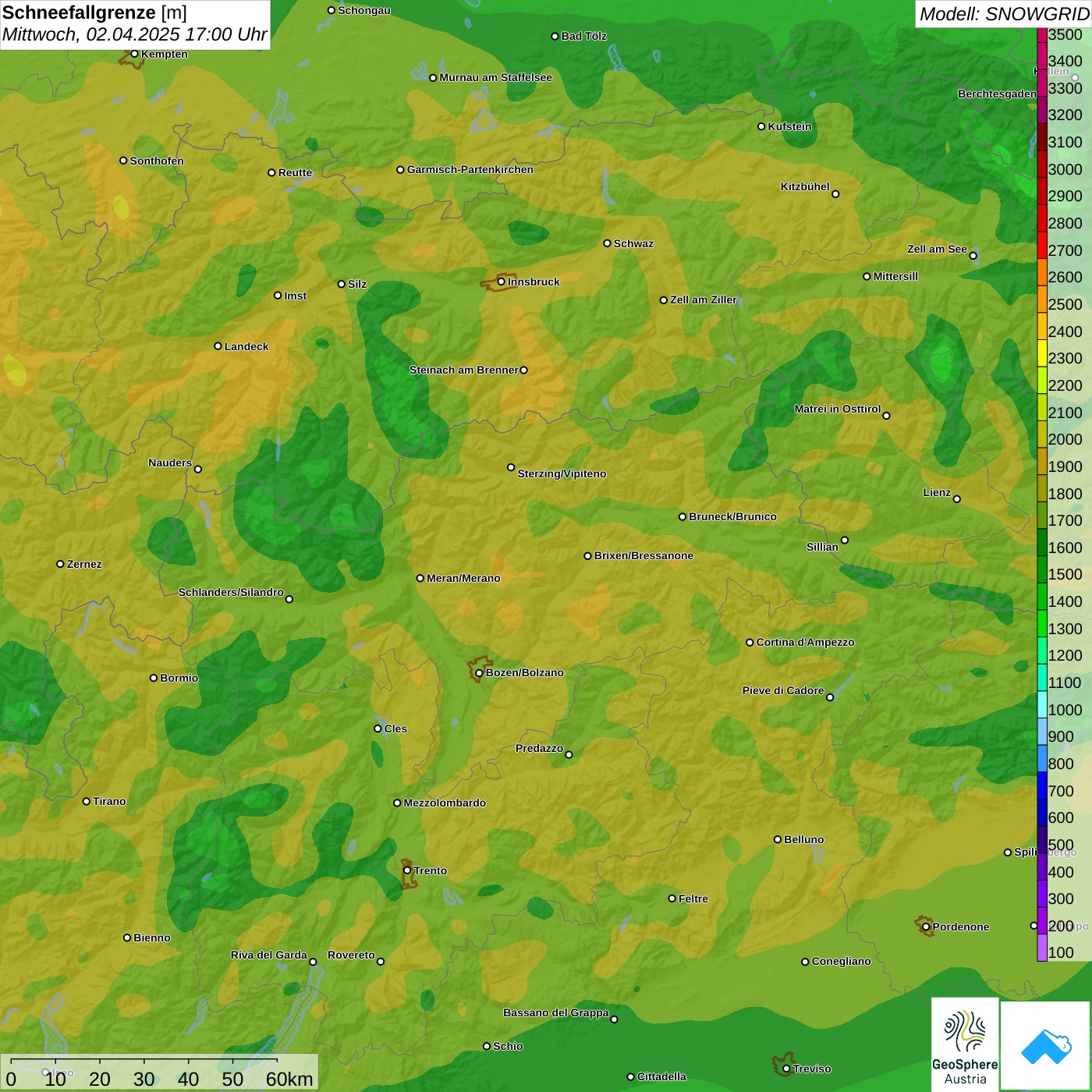Click the Trento city marker
1092x1092 pixels.
(x=407, y=870)
